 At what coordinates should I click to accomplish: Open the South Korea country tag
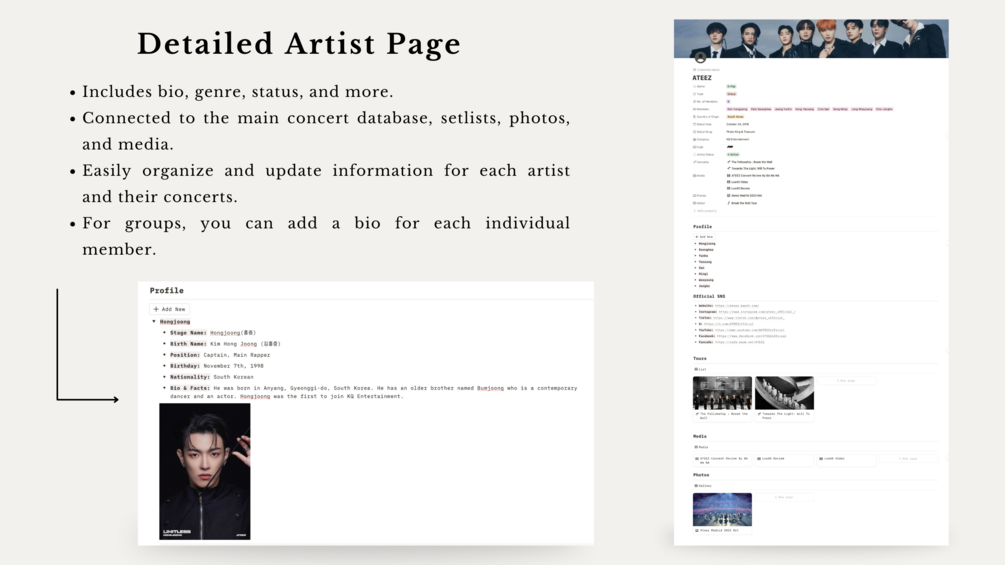click(735, 117)
